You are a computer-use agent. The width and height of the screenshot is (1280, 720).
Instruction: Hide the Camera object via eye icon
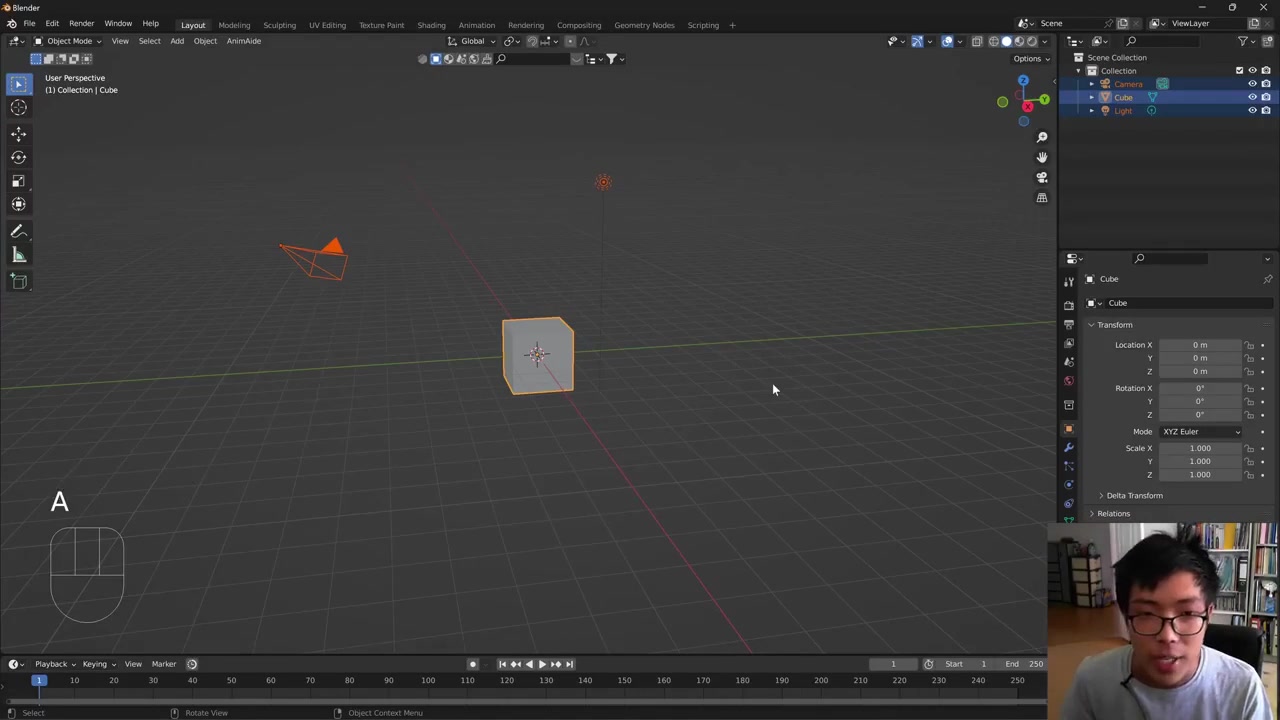pyautogui.click(x=1252, y=84)
